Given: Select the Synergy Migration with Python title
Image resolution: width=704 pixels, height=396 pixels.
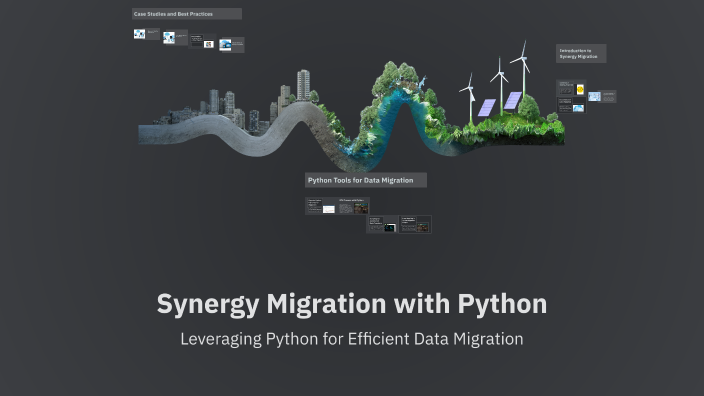Looking at the screenshot, I should pos(352,304).
